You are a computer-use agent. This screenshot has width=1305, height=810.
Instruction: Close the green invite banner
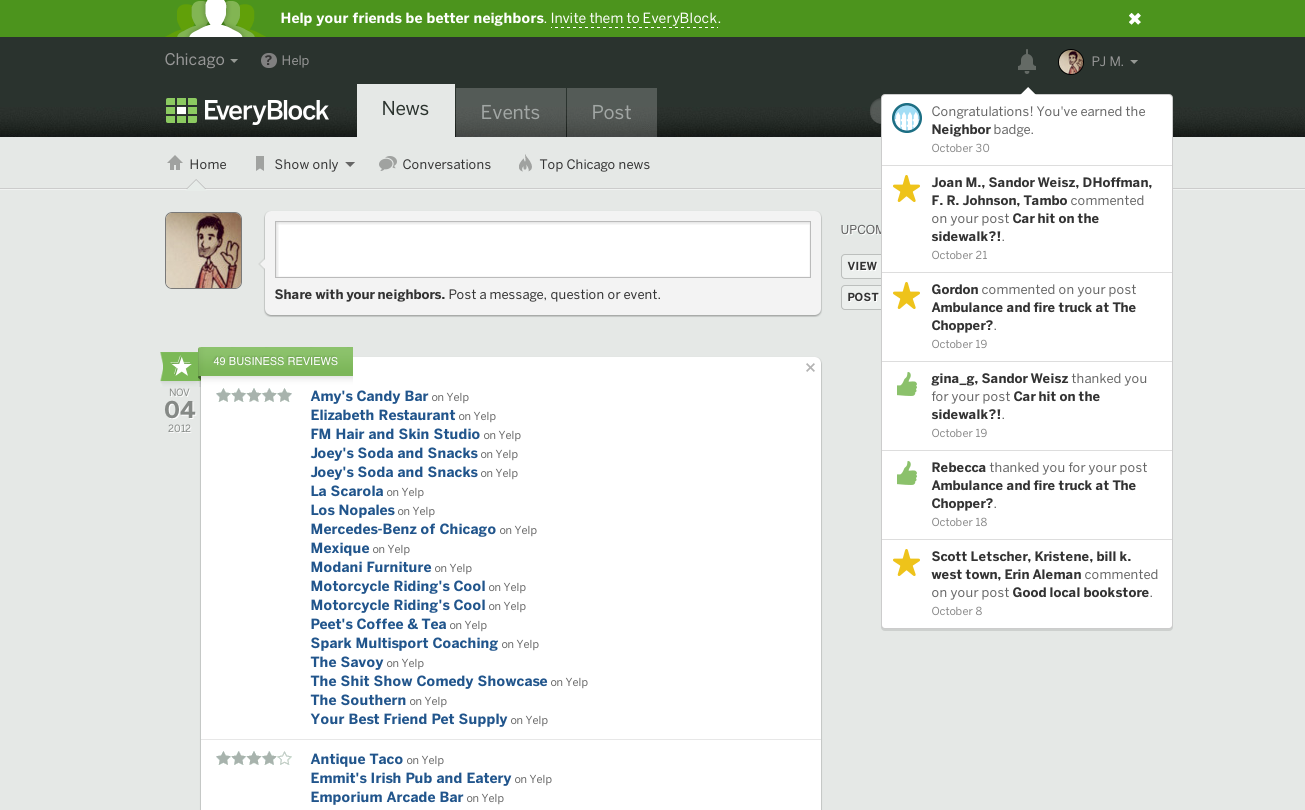[x=1135, y=18]
